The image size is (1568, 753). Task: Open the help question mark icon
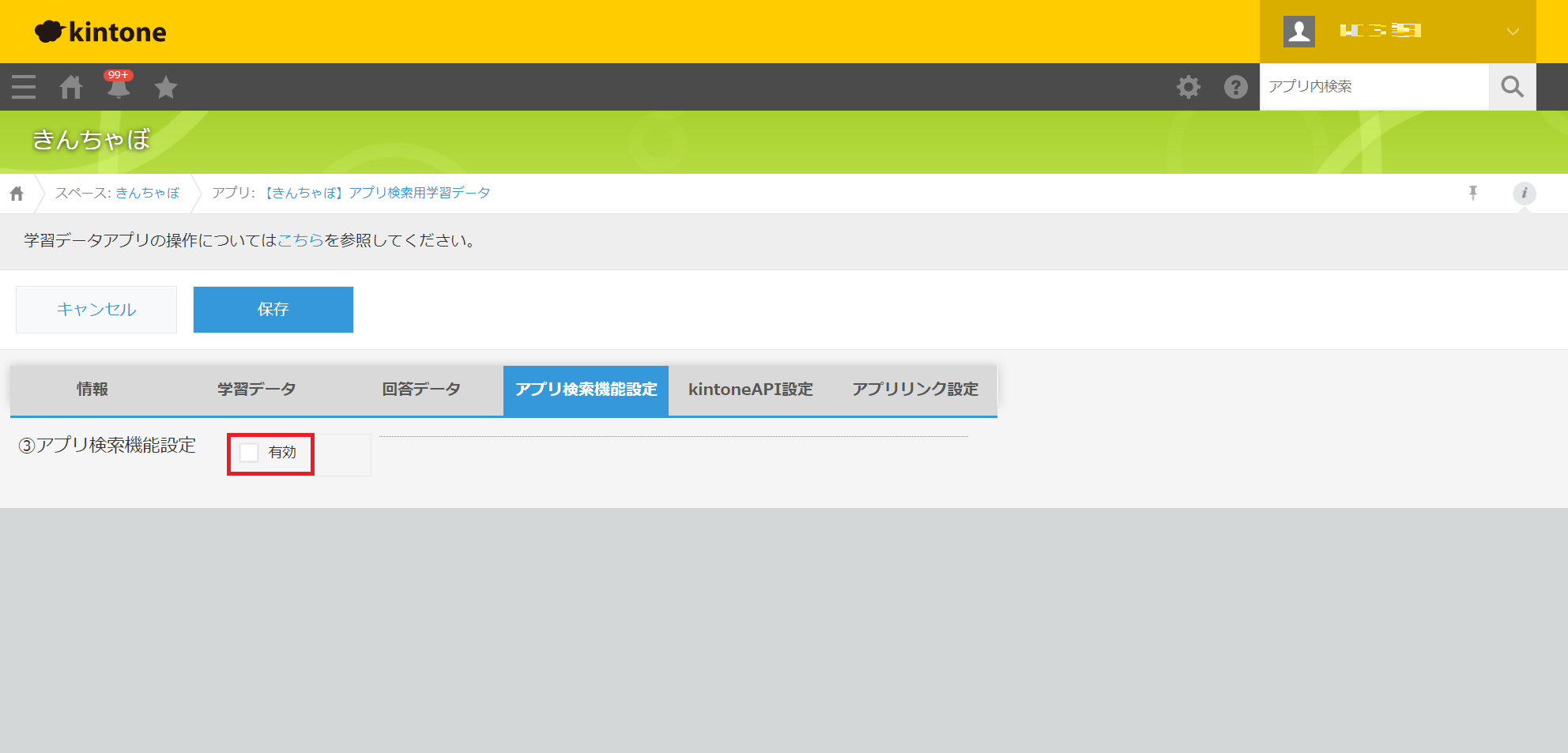click(x=1235, y=87)
